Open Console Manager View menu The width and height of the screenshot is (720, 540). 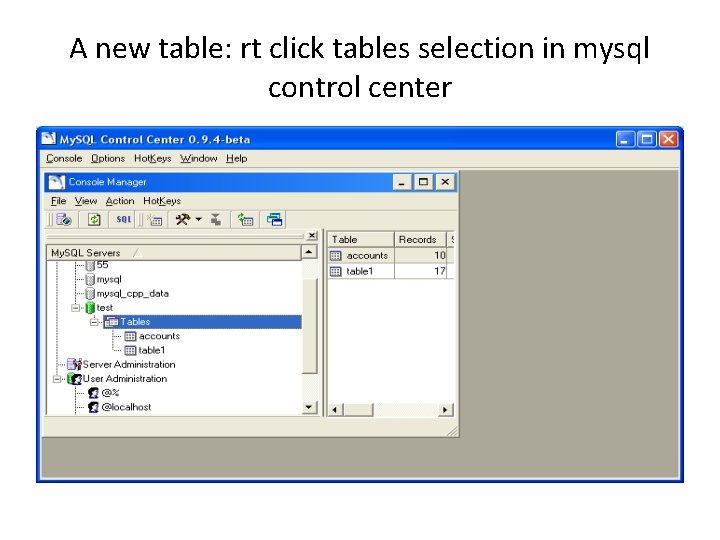point(86,201)
